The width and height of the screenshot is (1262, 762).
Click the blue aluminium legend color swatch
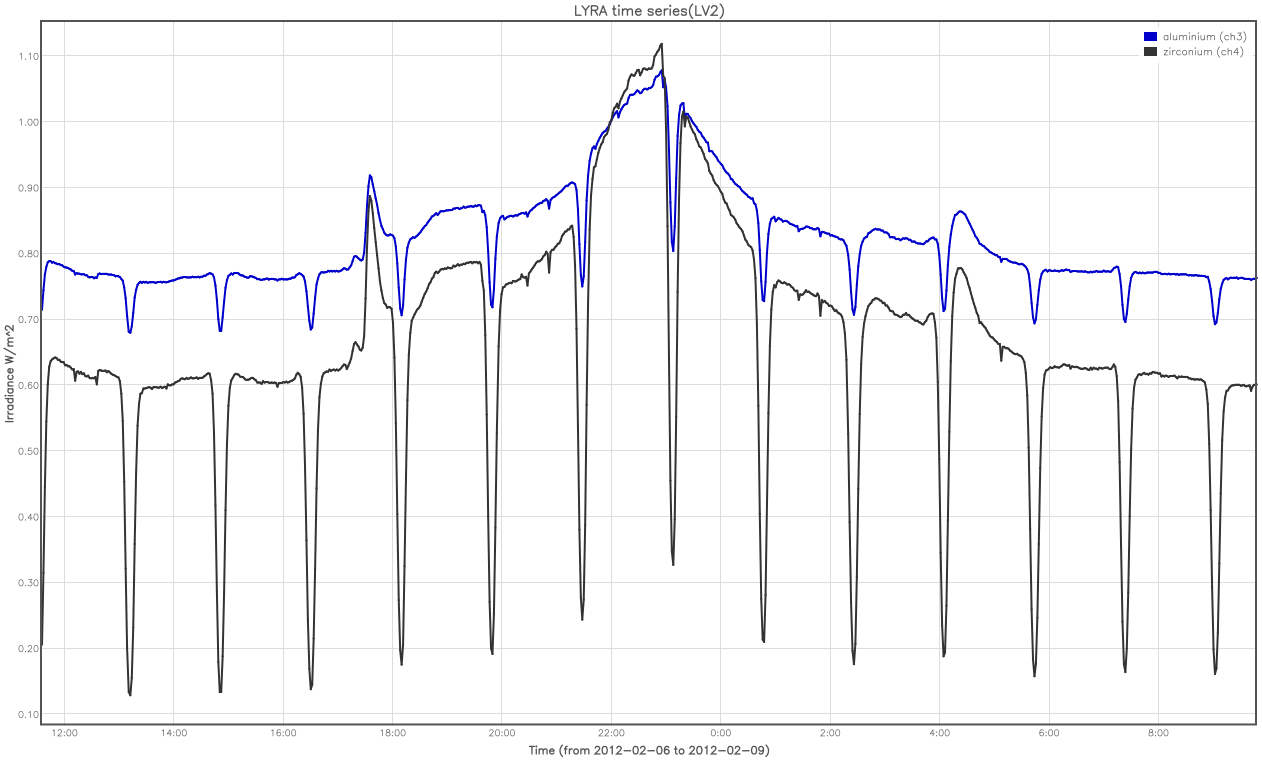1149,37
